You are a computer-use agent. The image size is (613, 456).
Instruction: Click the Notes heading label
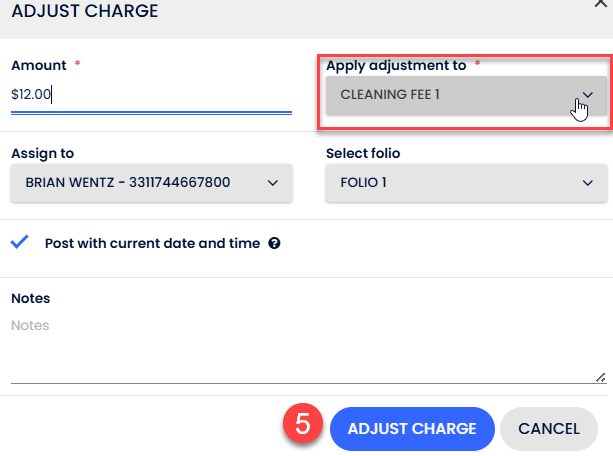[30, 298]
